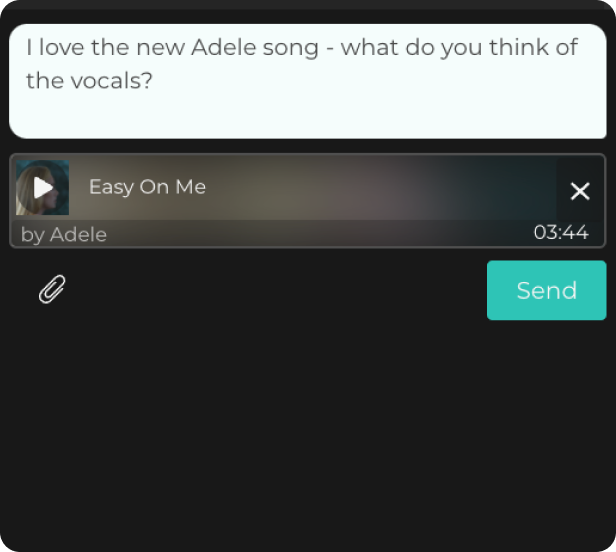Send the message
The width and height of the screenshot is (616, 552).
click(546, 290)
